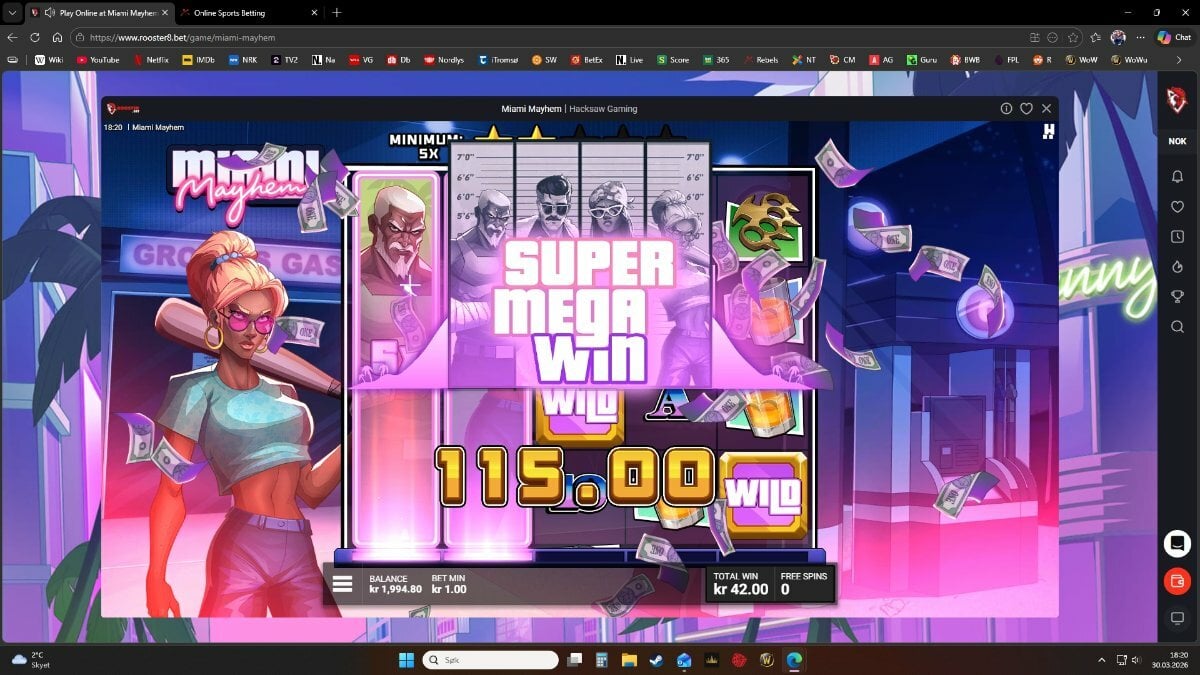Open live chat support bubble
The height and width of the screenshot is (675, 1200).
click(x=1177, y=543)
